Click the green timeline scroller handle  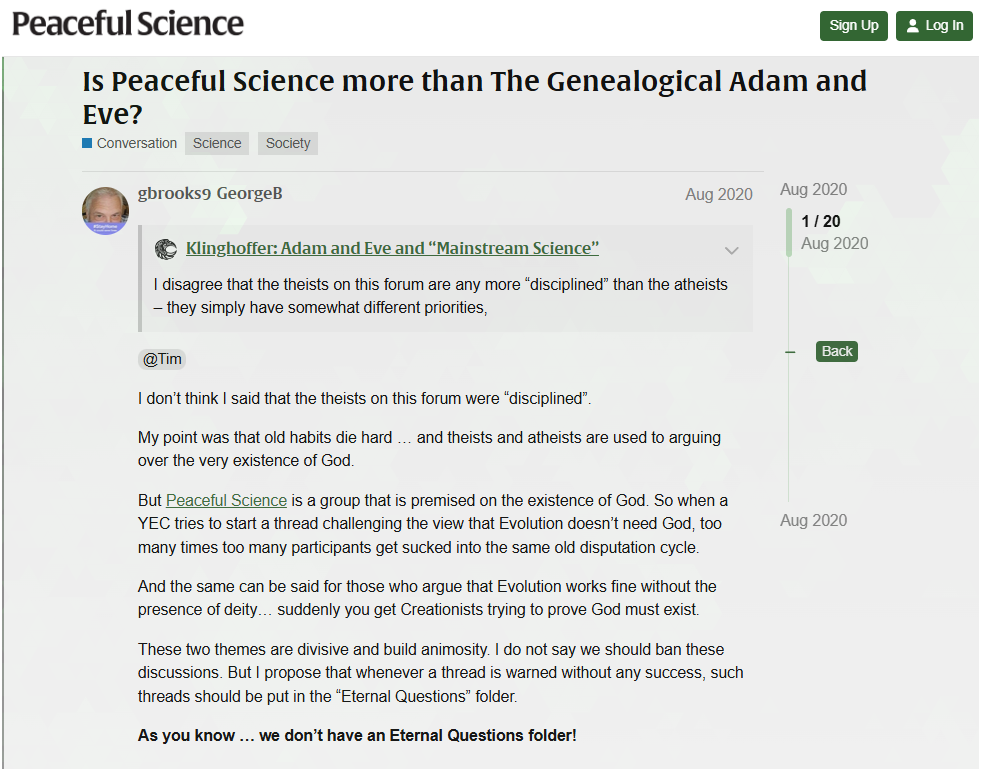789,232
